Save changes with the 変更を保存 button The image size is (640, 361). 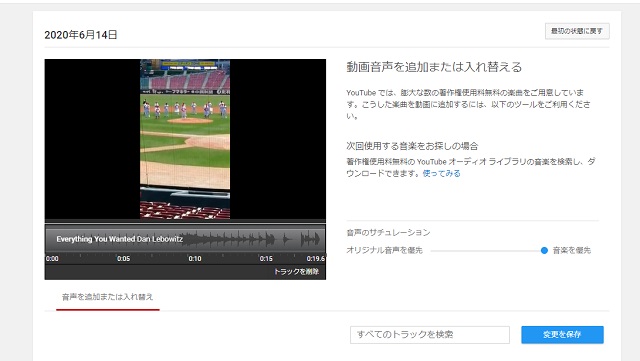(562, 334)
